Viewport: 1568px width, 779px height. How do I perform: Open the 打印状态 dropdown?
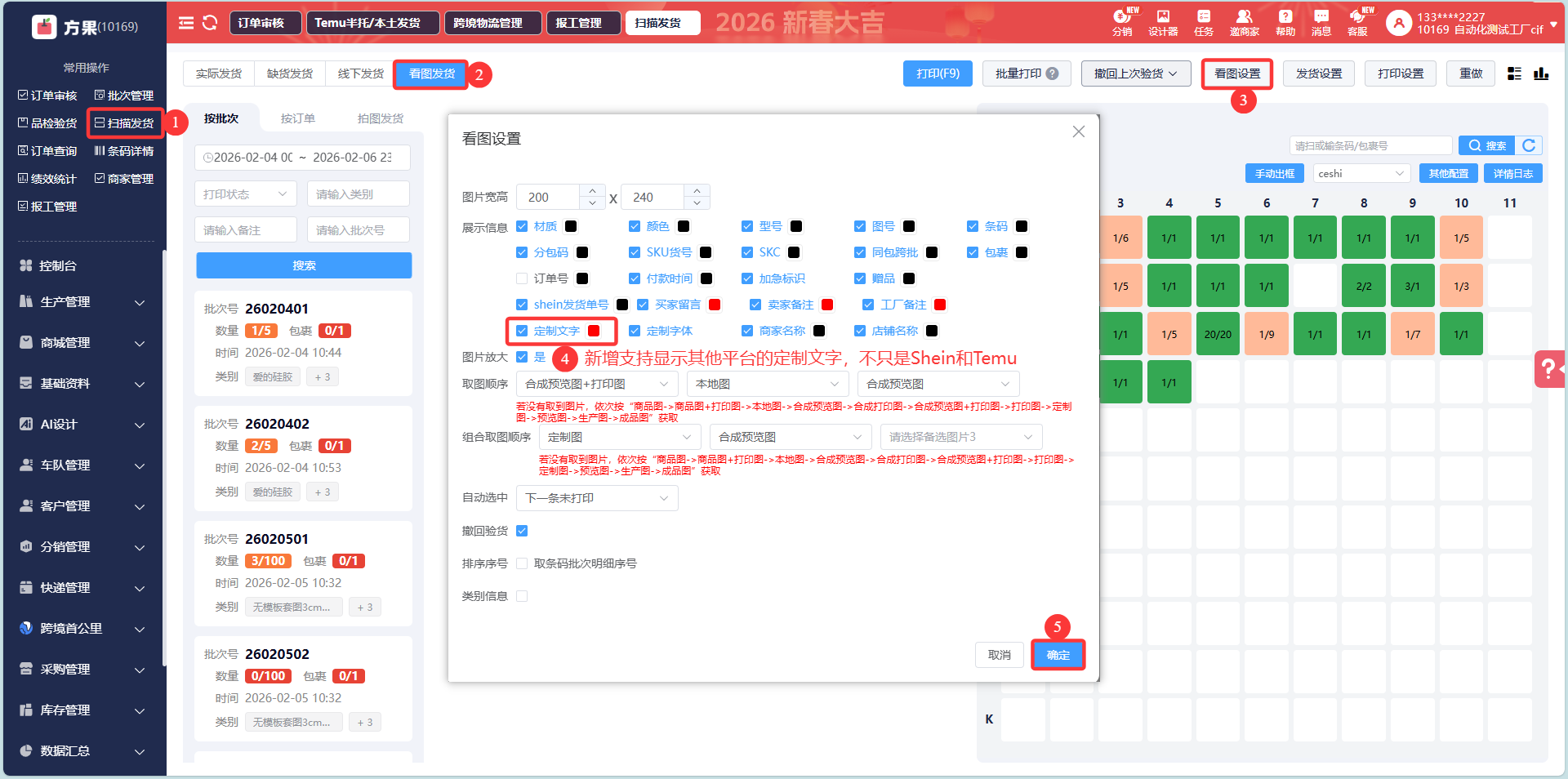(246, 194)
